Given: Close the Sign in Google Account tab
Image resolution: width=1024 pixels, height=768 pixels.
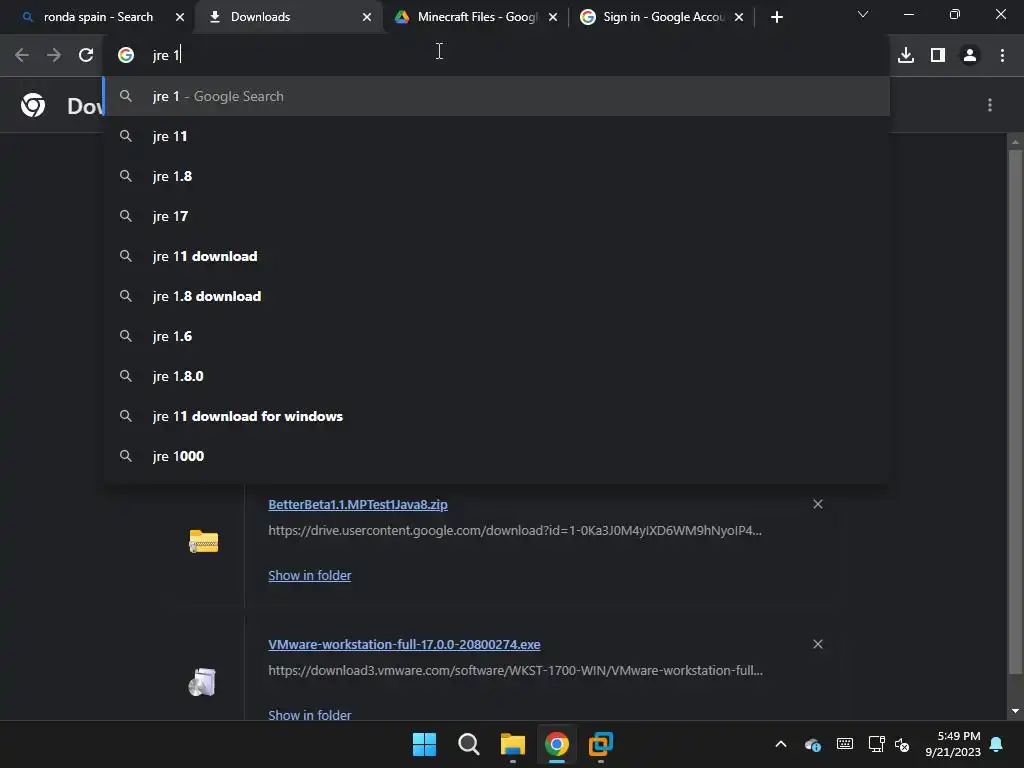Looking at the screenshot, I should 739,18.
